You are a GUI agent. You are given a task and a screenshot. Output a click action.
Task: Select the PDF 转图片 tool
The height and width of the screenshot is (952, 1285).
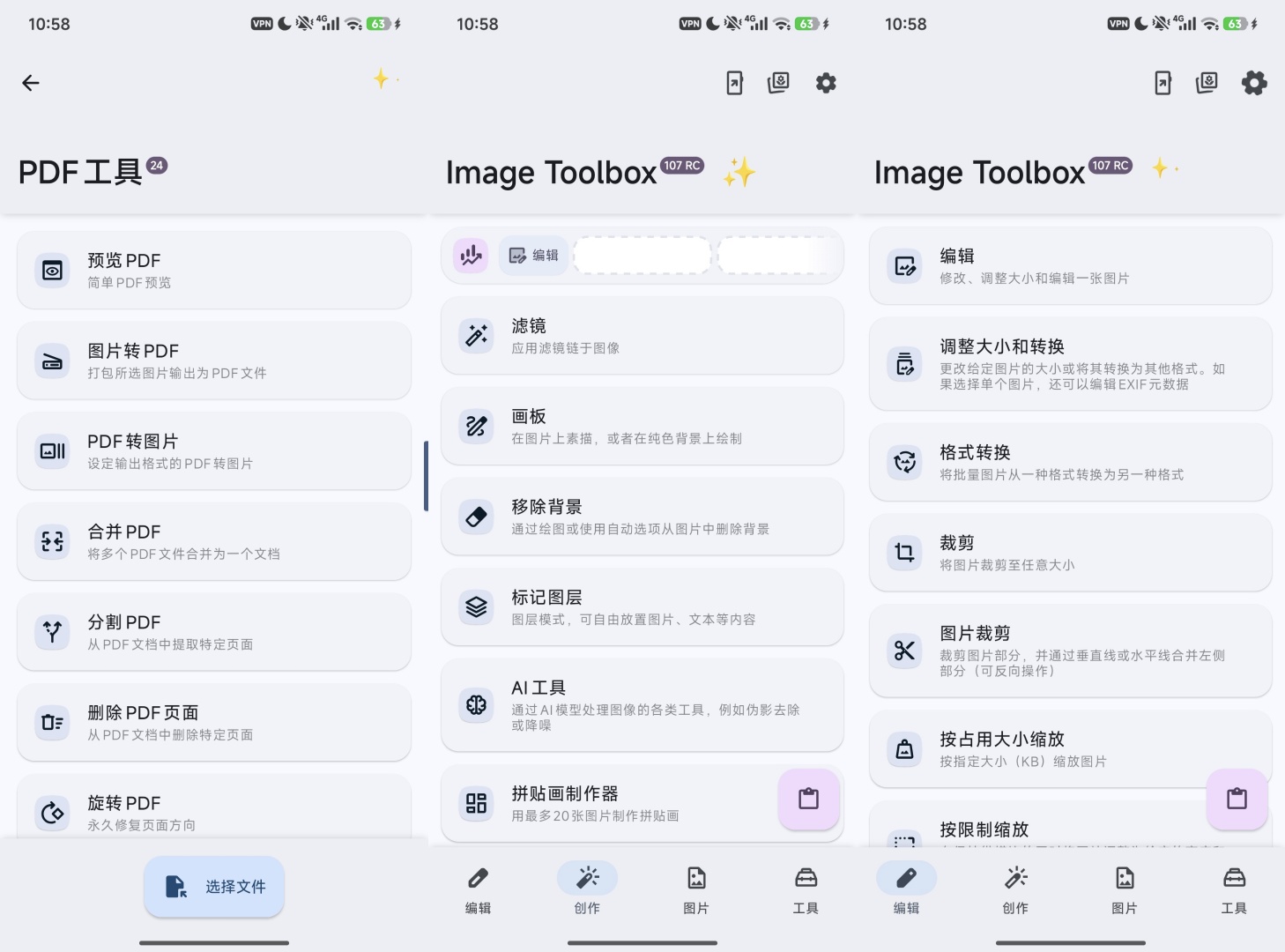[214, 451]
